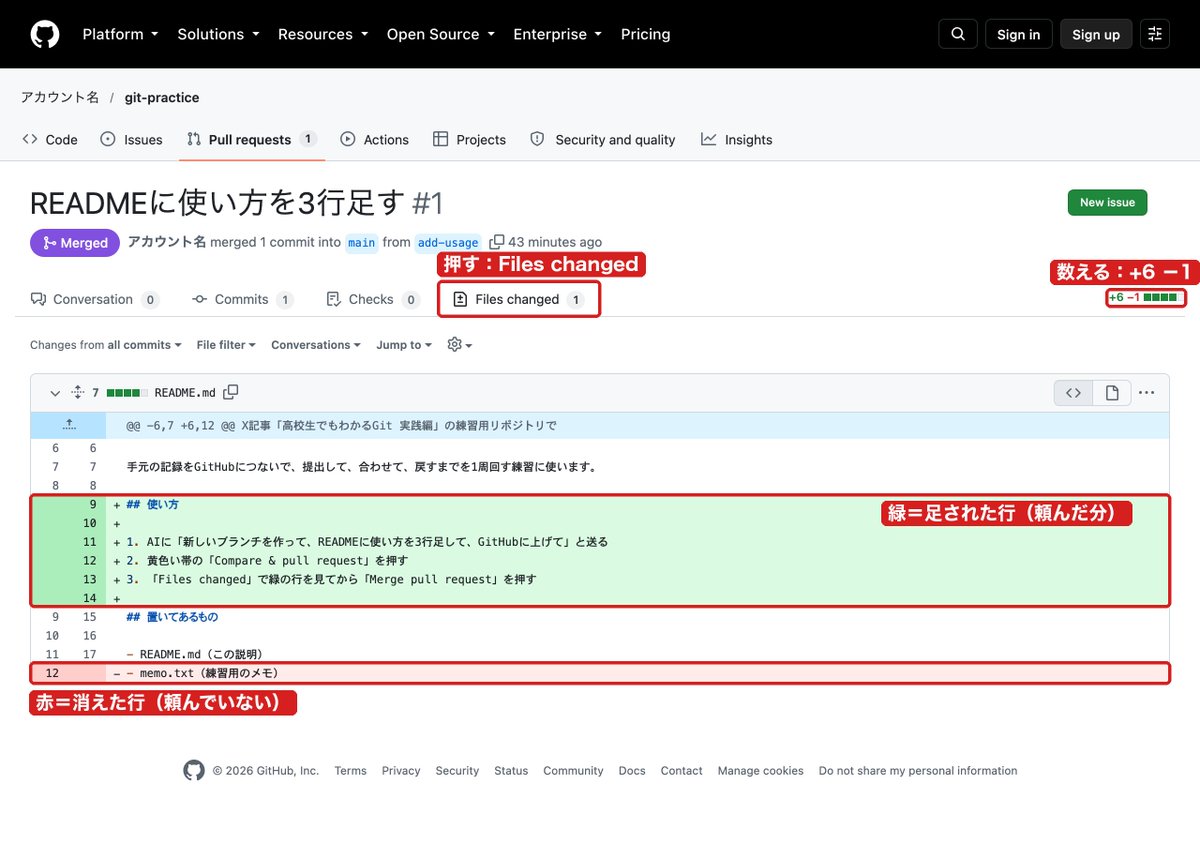Open the git-practice repository link
This screenshot has width=1200, height=844.
[x=162, y=97]
